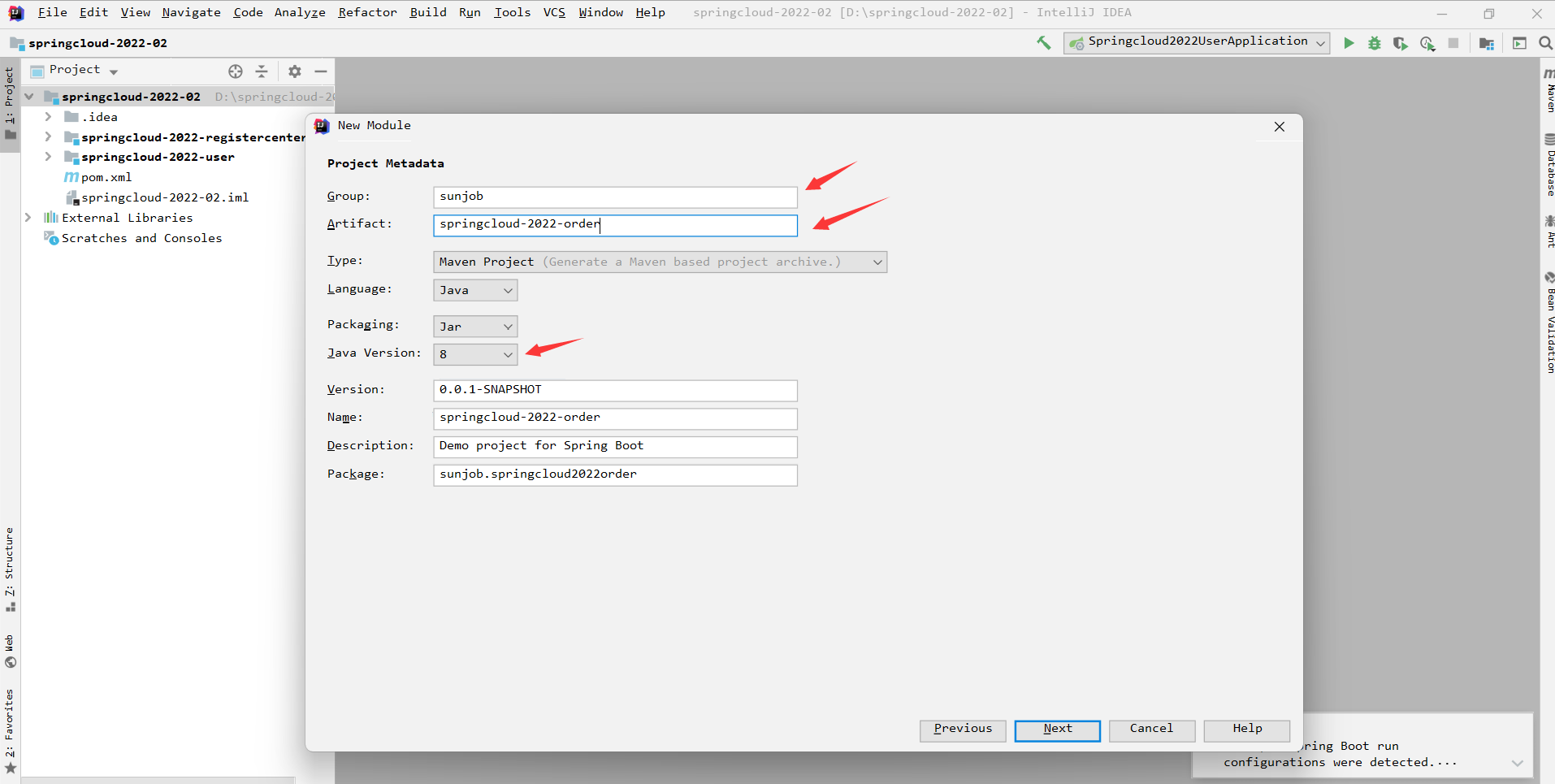Click the Cancel button
Screen dimensions: 1555x784
pos(1152,730)
